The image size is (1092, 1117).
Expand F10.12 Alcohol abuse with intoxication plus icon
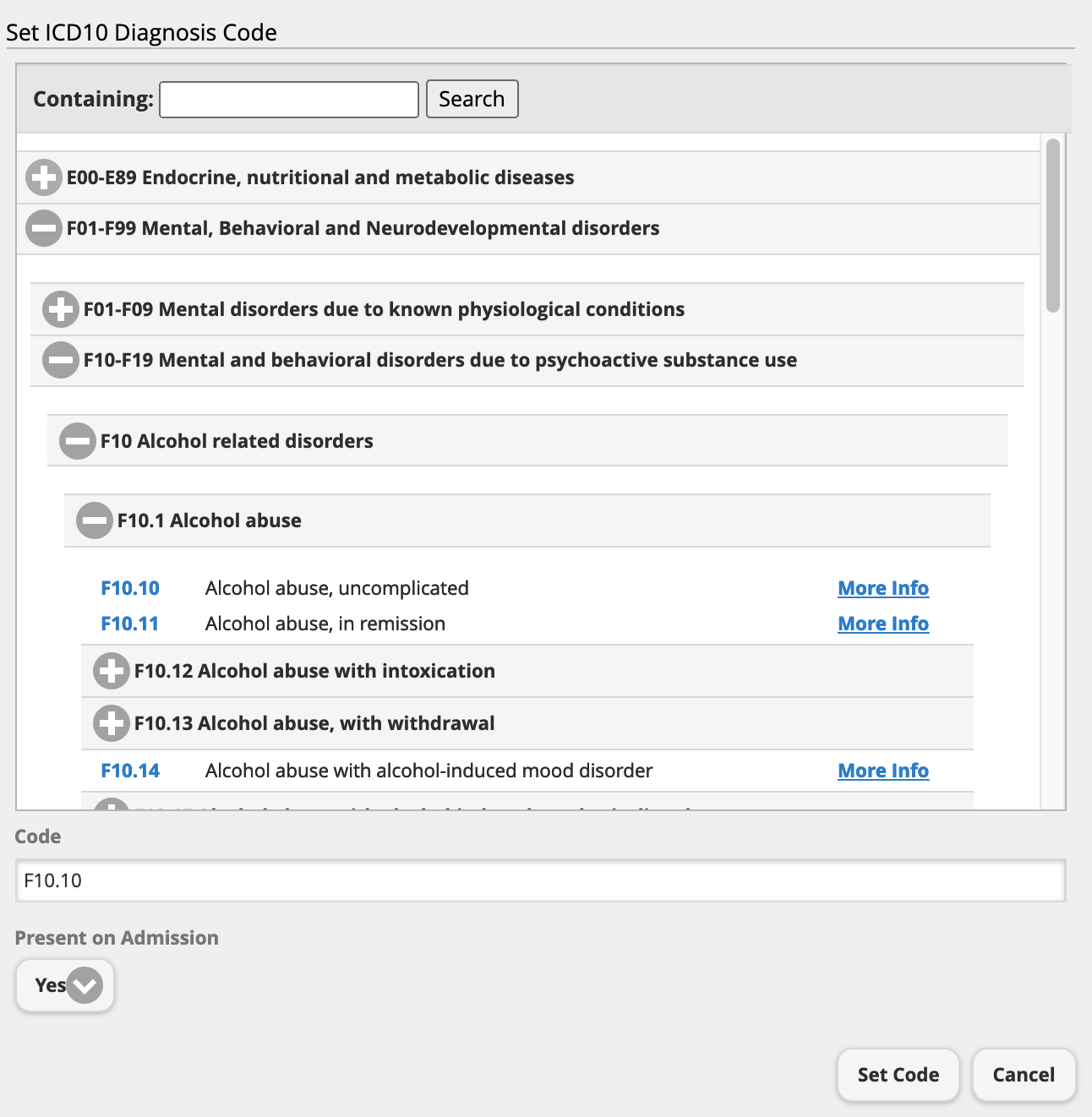pyautogui.click(x=111, y=671)
